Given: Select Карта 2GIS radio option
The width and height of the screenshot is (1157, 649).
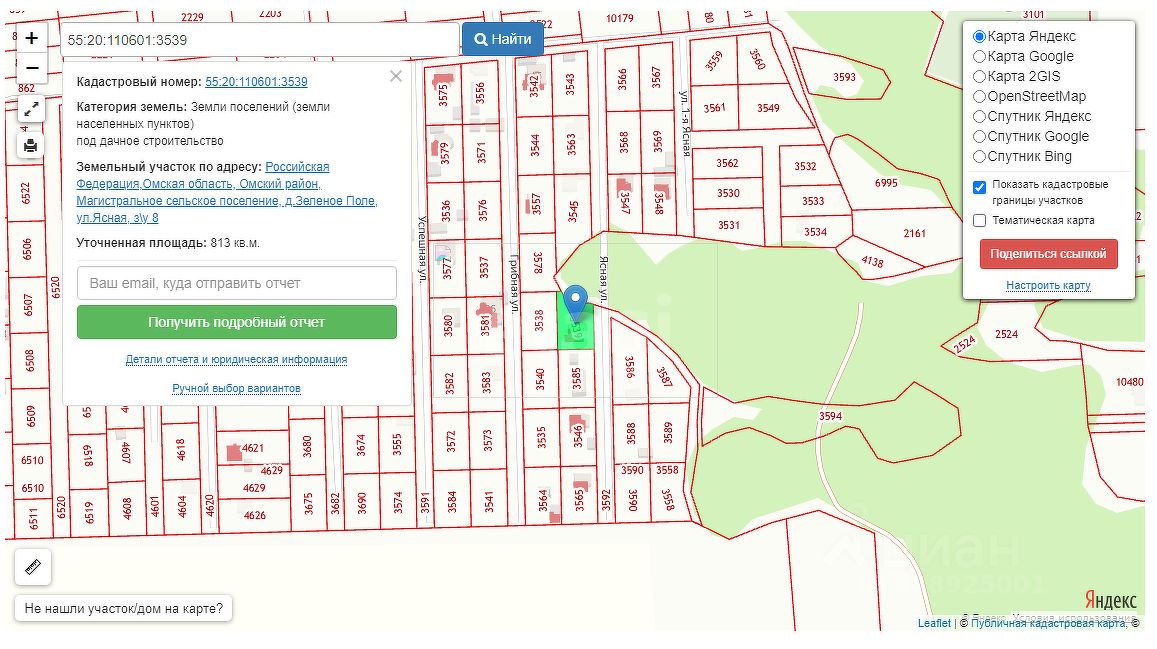Looking at the screenshot, I should click(979, 76).
